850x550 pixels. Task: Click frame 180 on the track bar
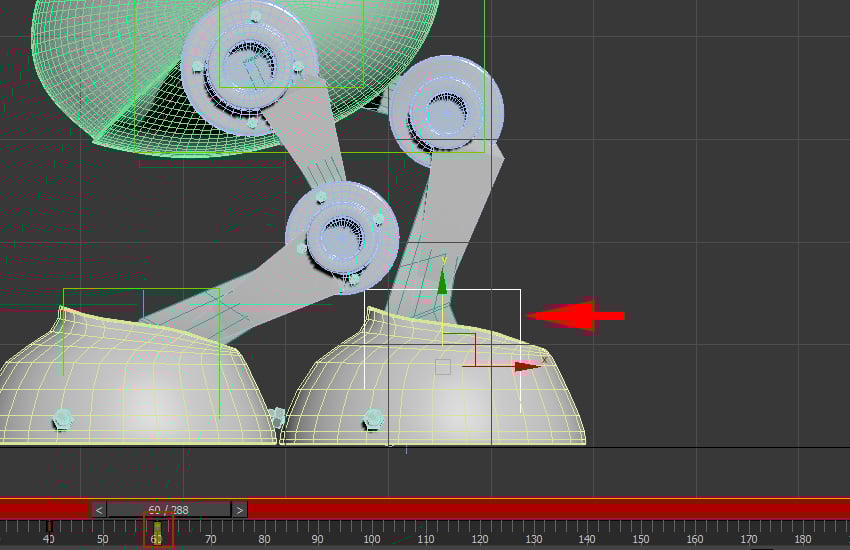point(803,539)
